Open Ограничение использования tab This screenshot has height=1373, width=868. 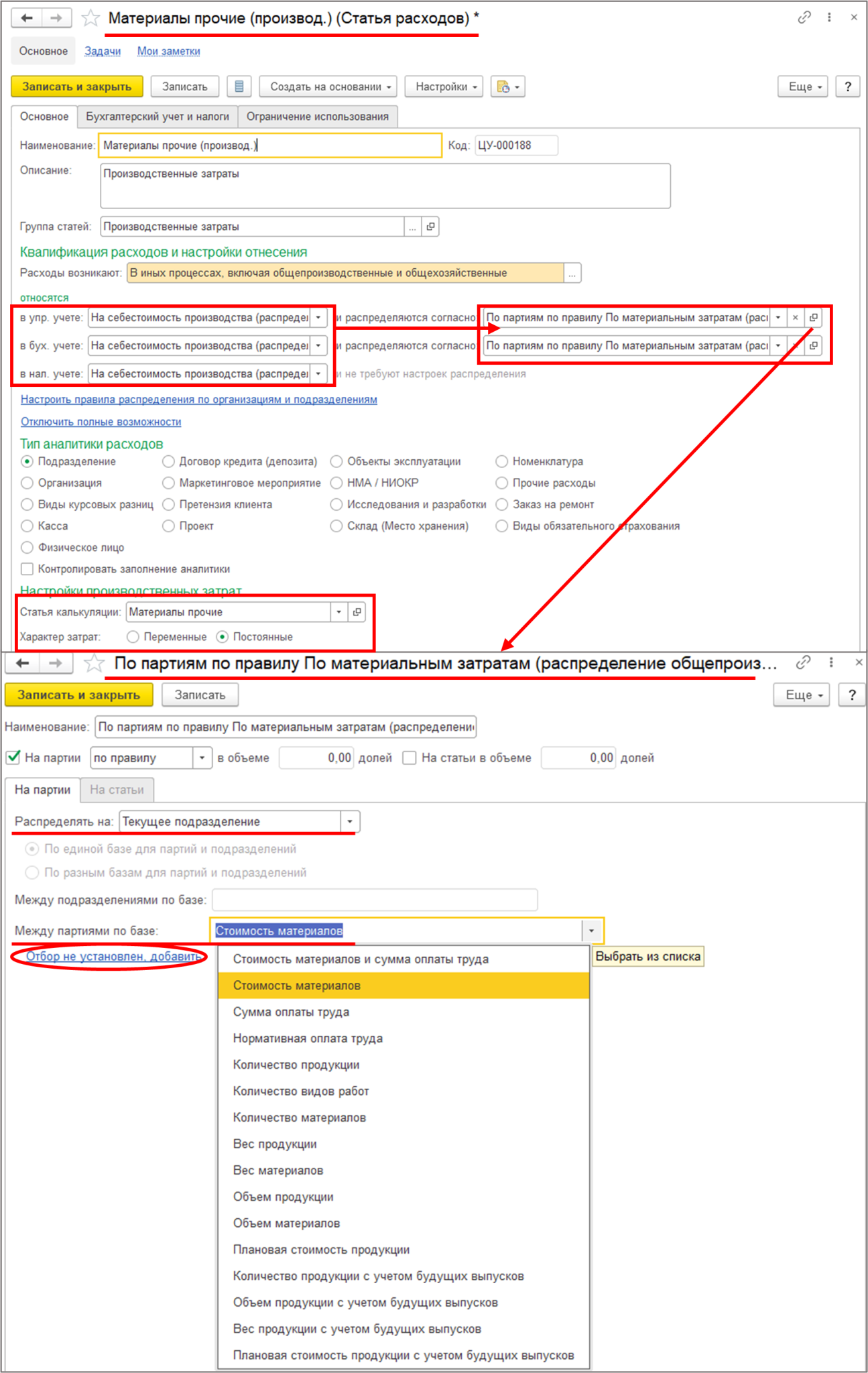coord(318,117)
